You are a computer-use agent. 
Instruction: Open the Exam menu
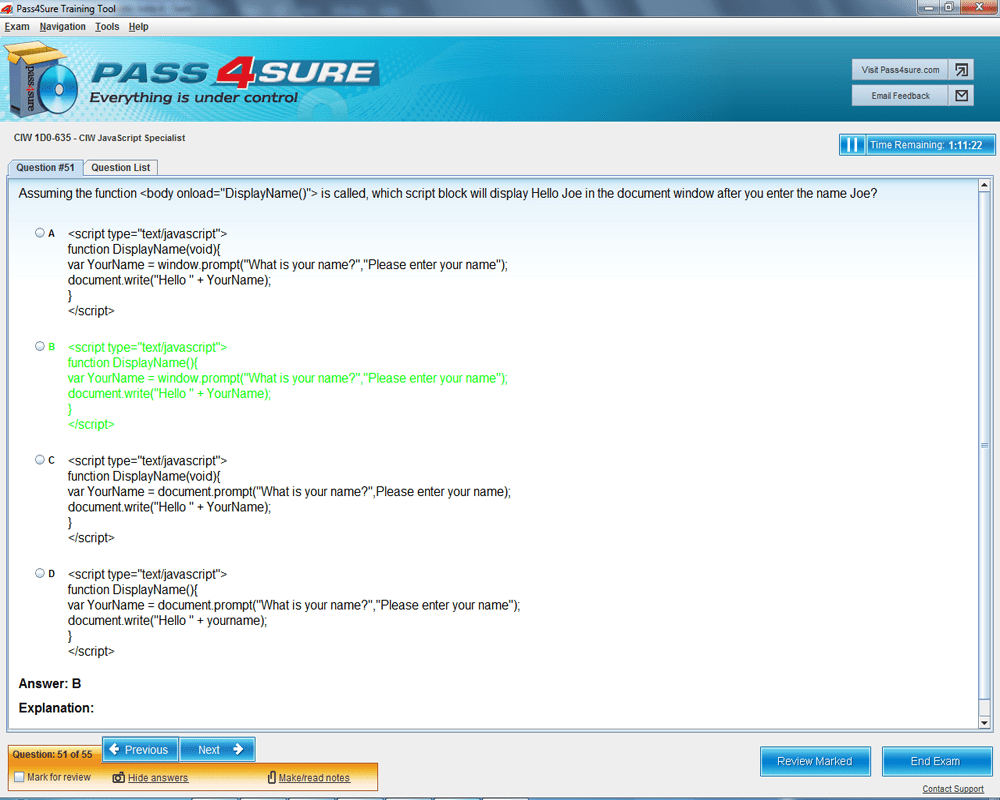17,27
